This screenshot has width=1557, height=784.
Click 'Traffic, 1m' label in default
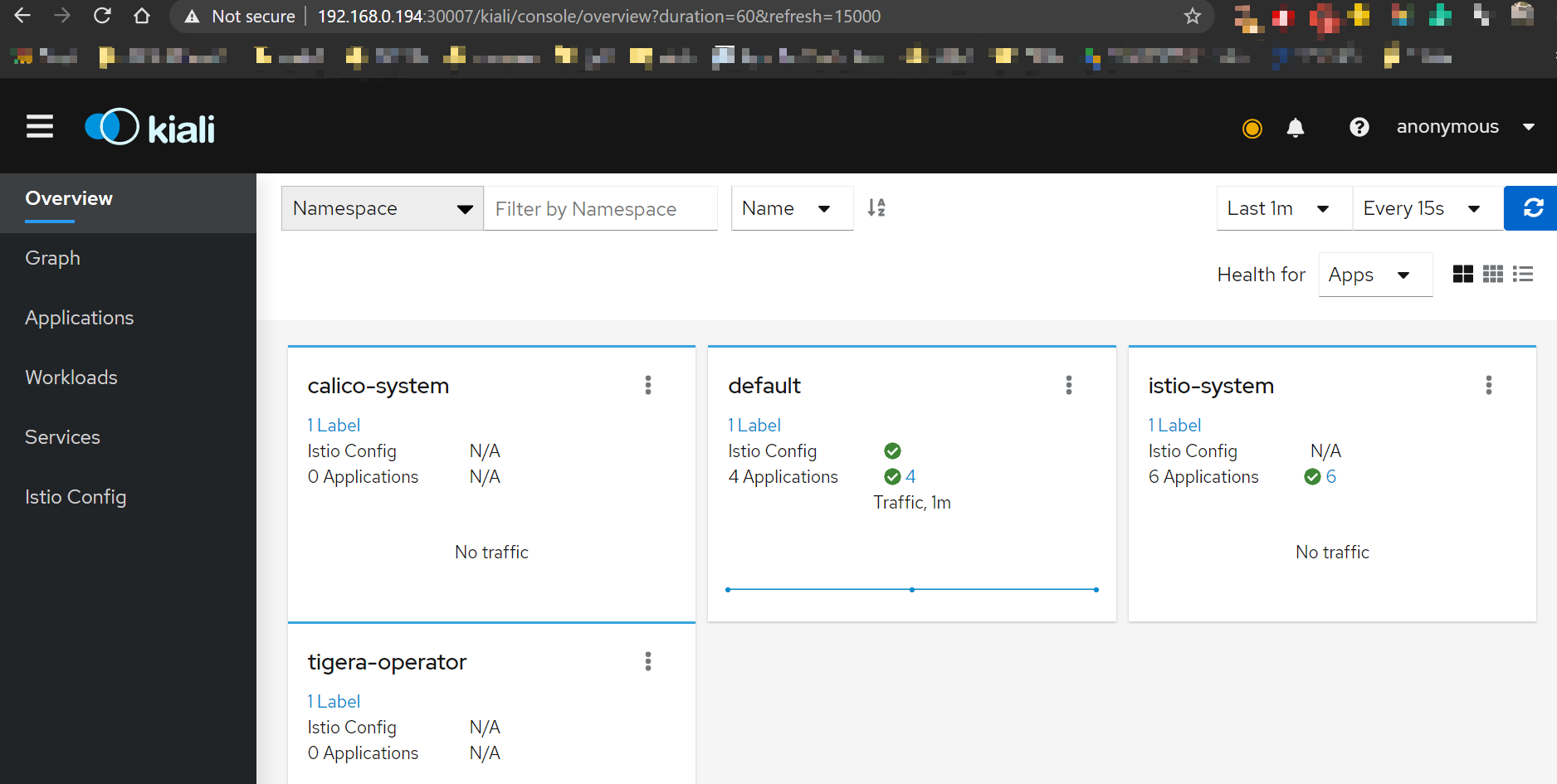tap(912, 502)
